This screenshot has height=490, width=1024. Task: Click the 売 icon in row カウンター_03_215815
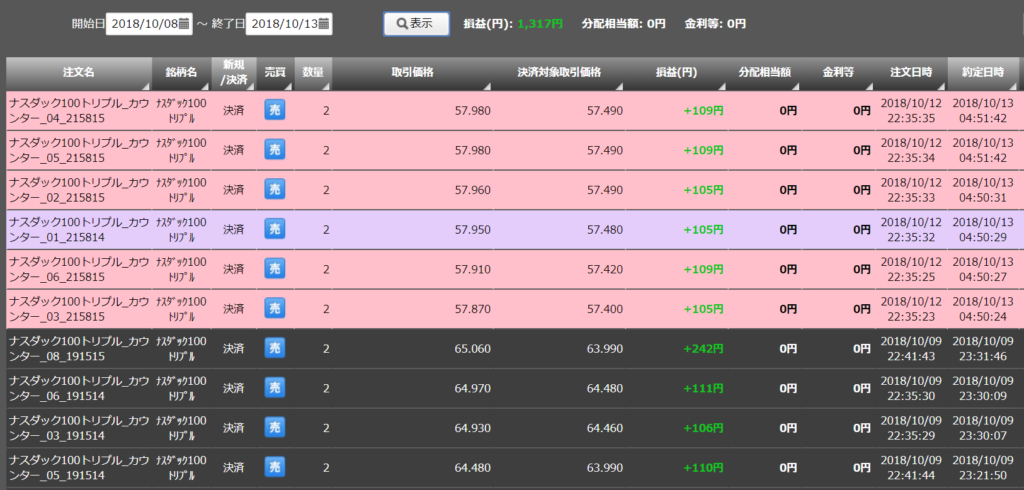coord(275,308)
